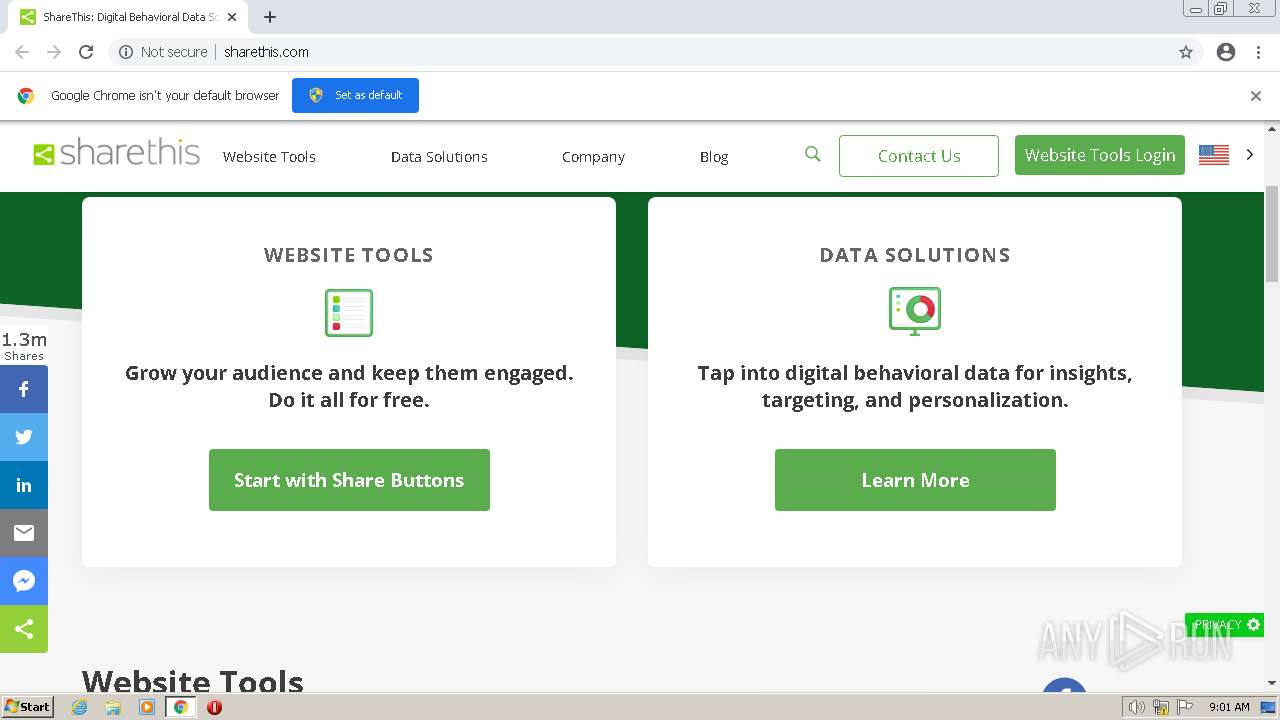1280x720 pixels.
Task: Go forward to the next page
Action: (54, 52)
